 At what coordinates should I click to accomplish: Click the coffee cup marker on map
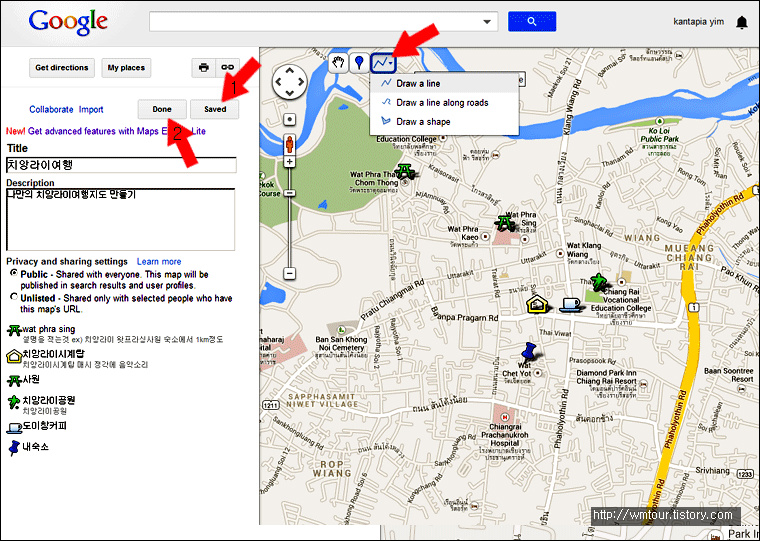(569, 305)
